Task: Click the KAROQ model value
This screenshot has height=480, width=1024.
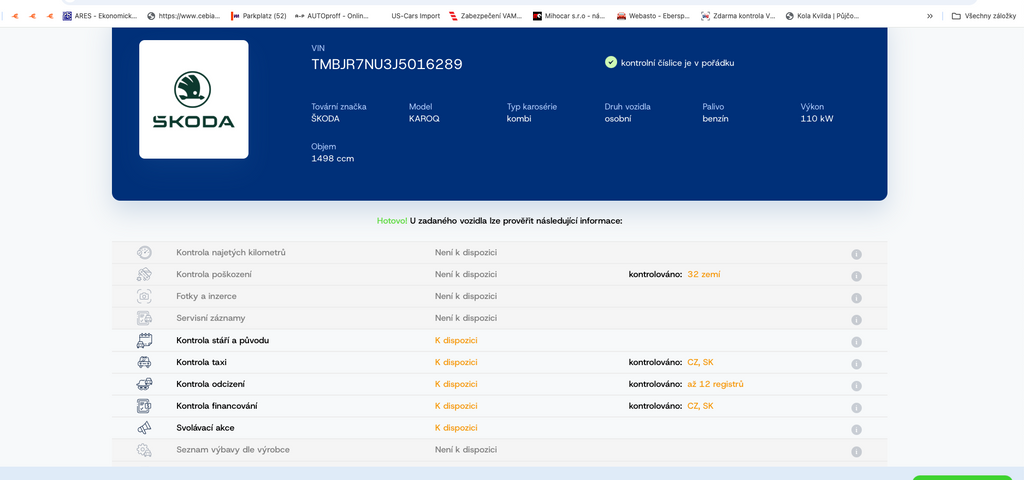Action: pyautogui.click(x=424, y=119)
